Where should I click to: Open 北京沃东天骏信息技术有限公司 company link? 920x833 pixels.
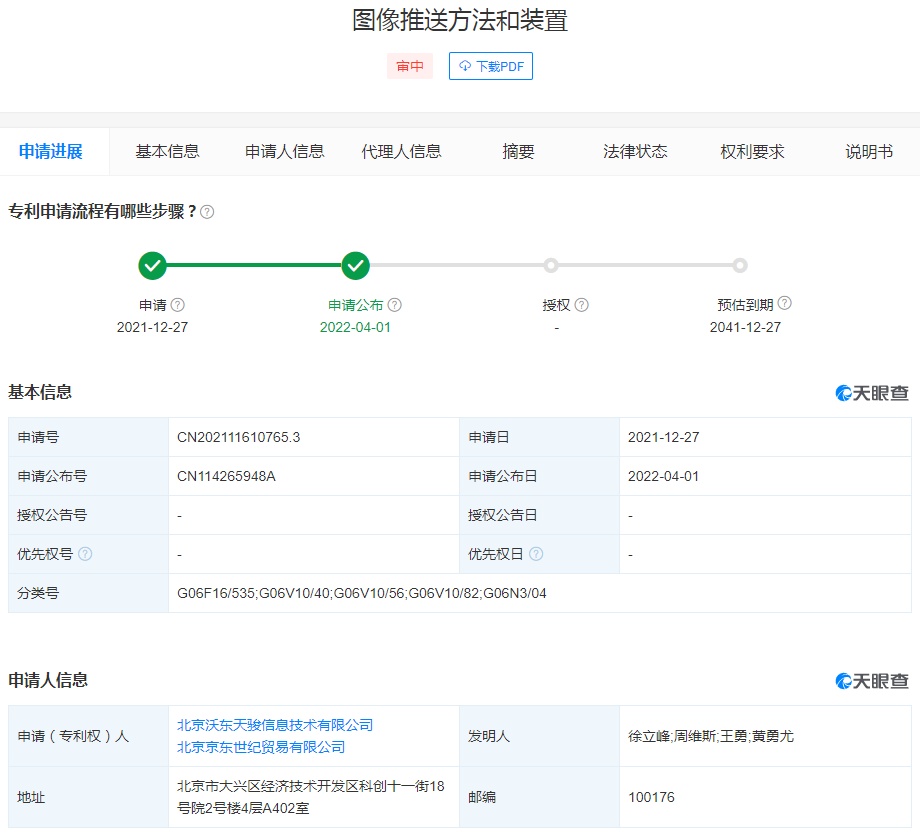(275, 725)
